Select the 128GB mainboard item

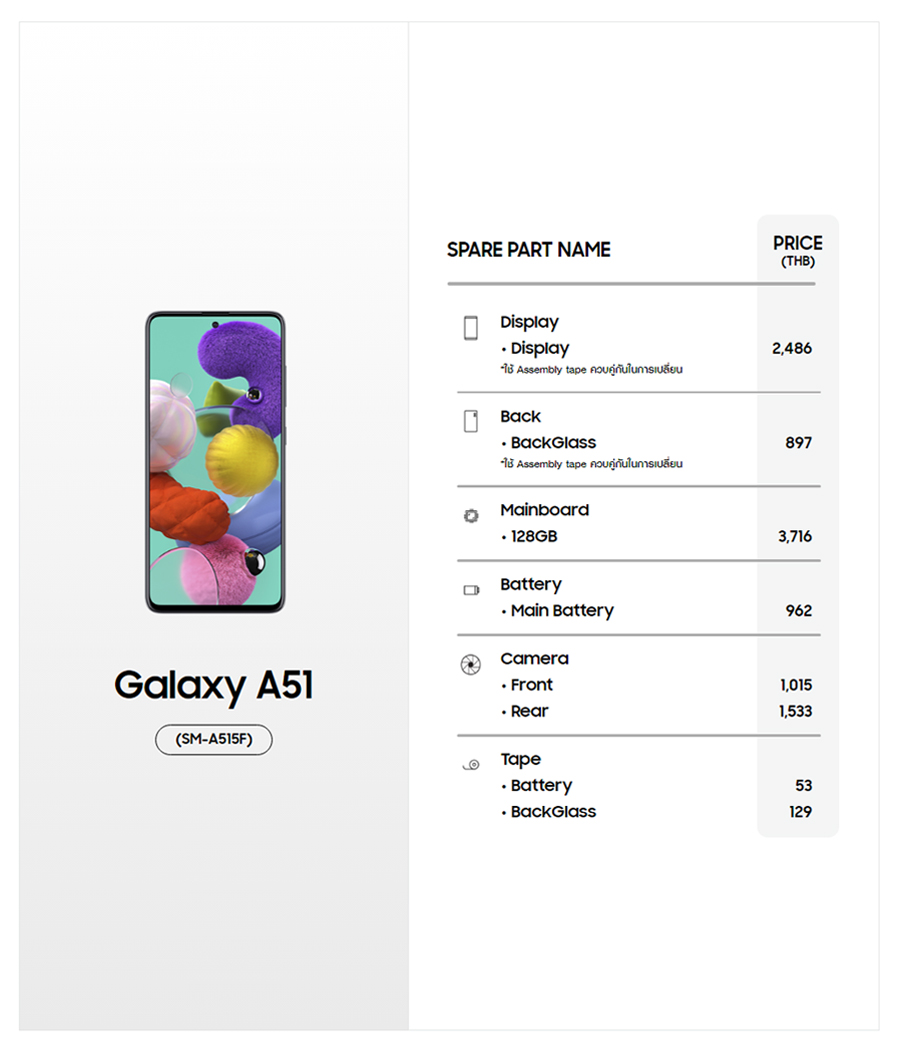point(533,537)
